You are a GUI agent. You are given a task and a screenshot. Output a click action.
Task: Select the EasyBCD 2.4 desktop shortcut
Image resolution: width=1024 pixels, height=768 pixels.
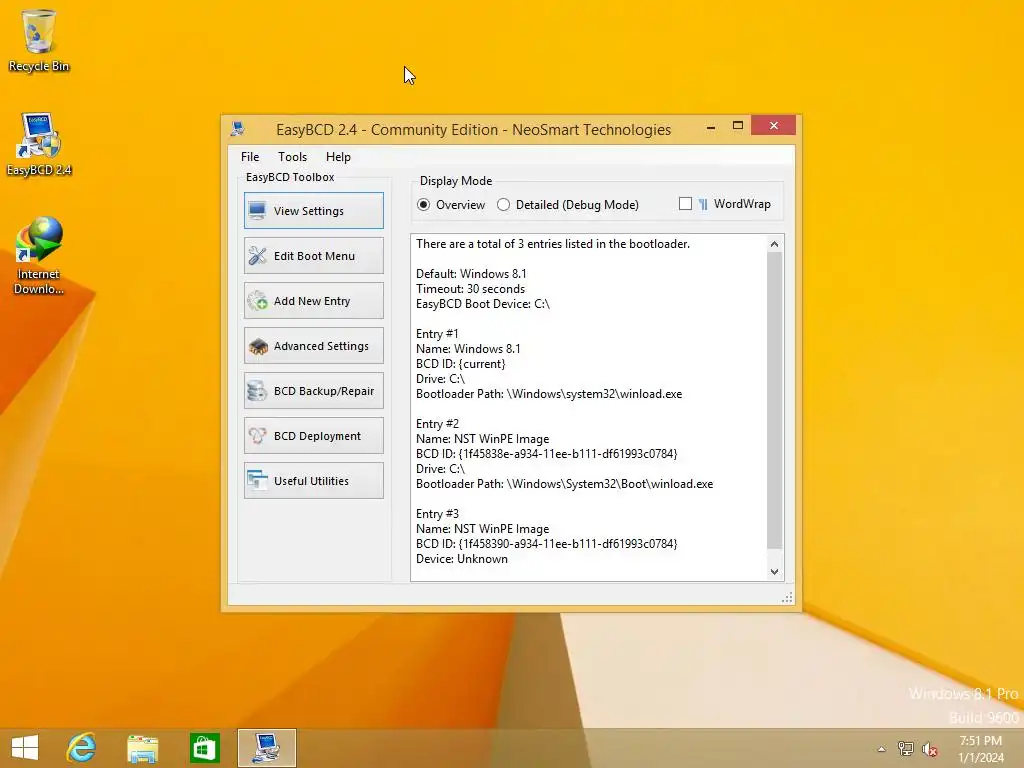(x=39, y=144)
